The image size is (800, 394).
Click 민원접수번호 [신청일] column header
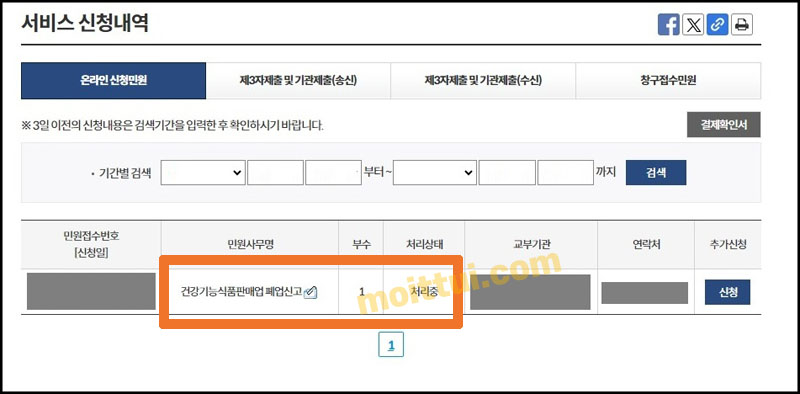click(x=91, y=244)
